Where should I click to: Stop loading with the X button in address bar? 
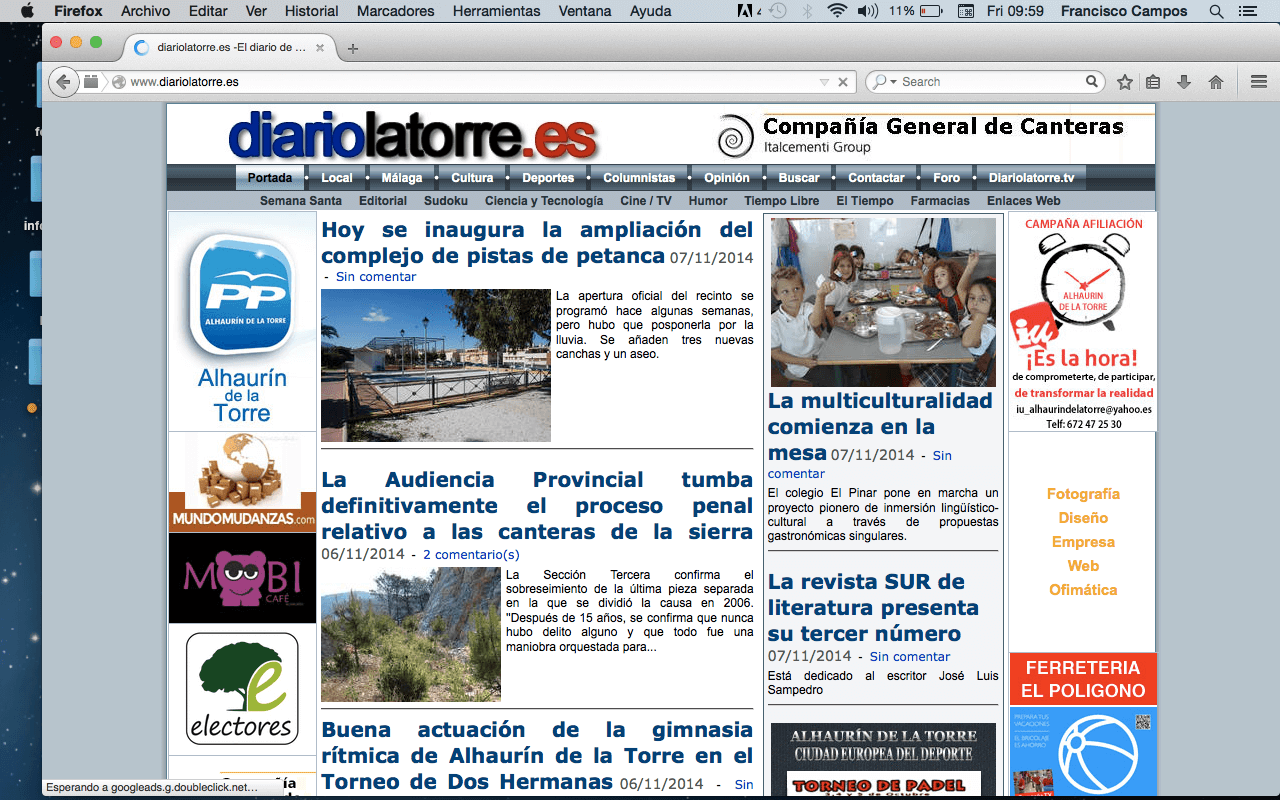[843, 82]
